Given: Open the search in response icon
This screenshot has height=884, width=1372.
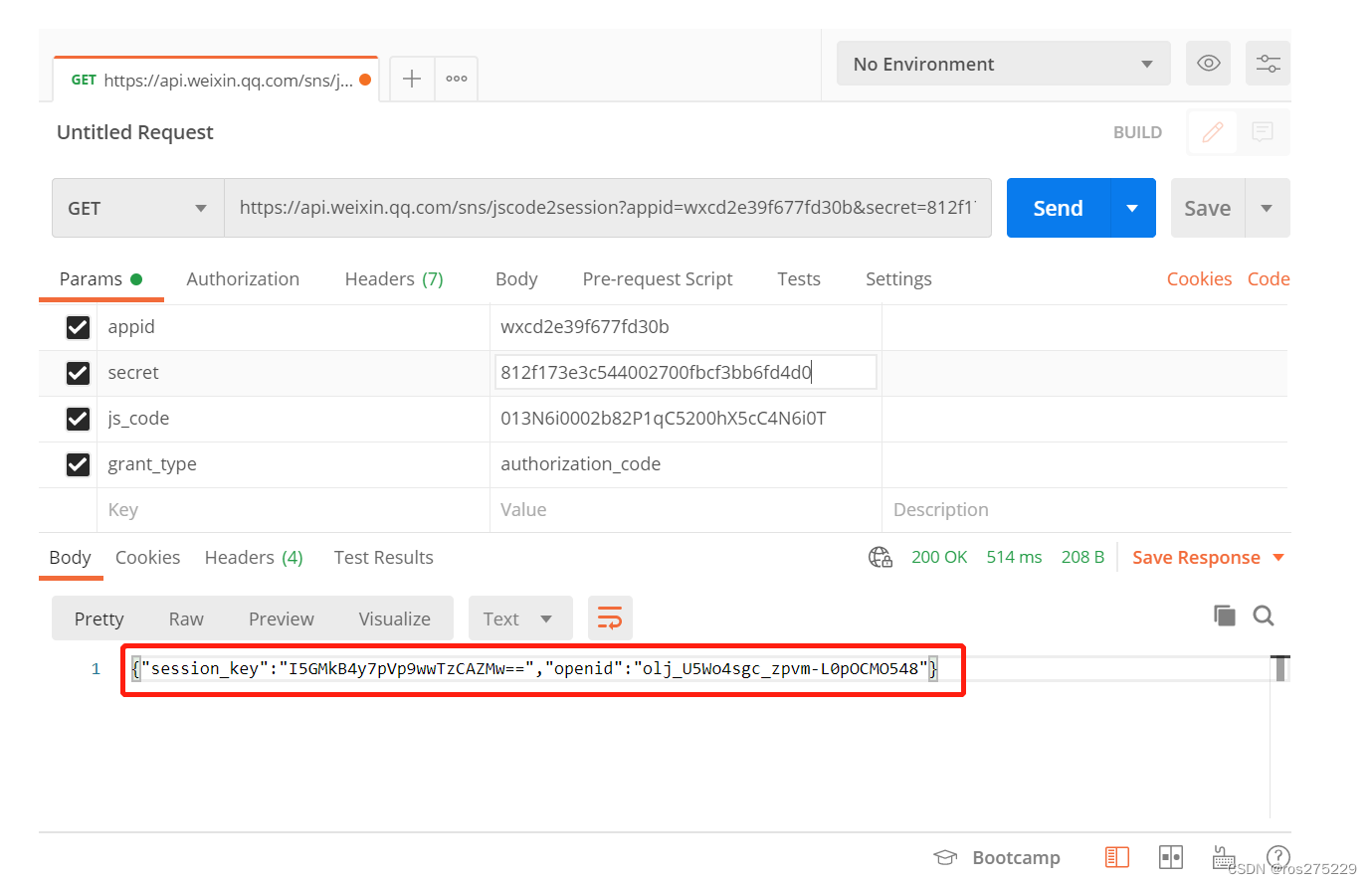Looking at the screenshot, I should pyautogui.click(x=1263, y=616).
